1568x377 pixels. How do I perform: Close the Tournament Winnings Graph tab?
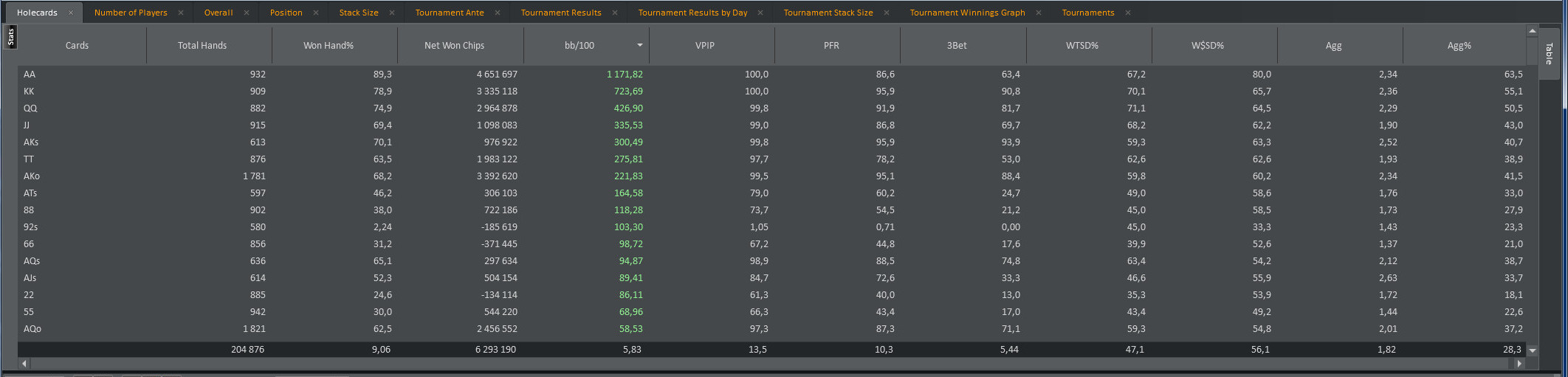(1039, 13)
